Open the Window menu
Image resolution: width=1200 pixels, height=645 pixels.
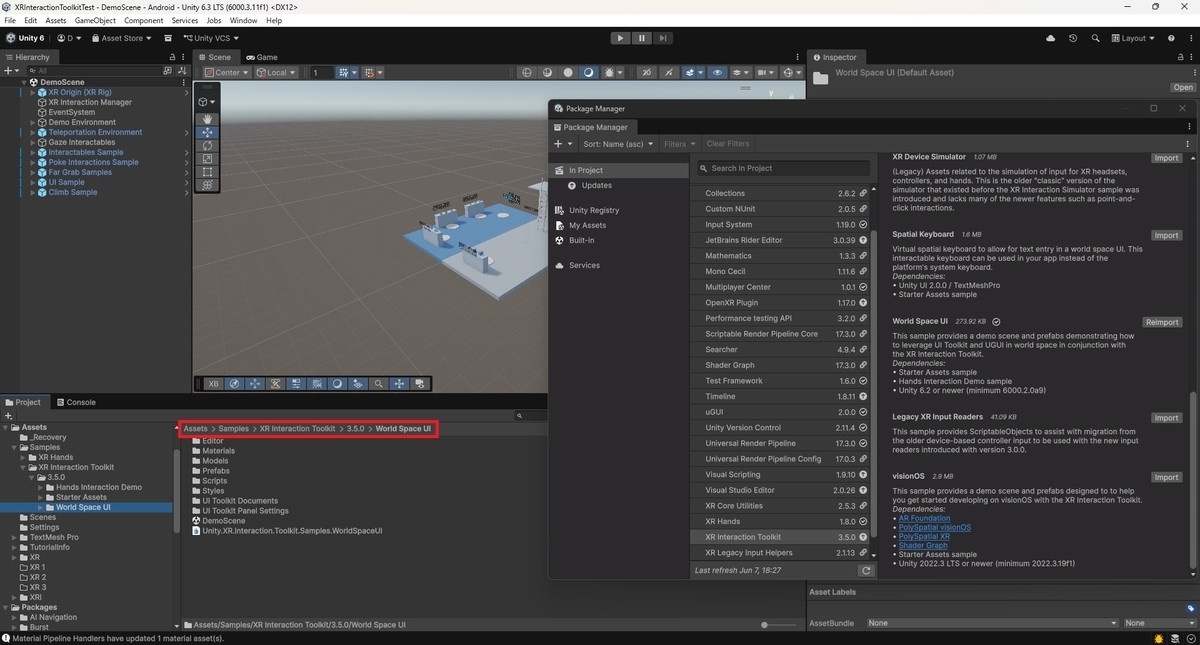[243, 20]
